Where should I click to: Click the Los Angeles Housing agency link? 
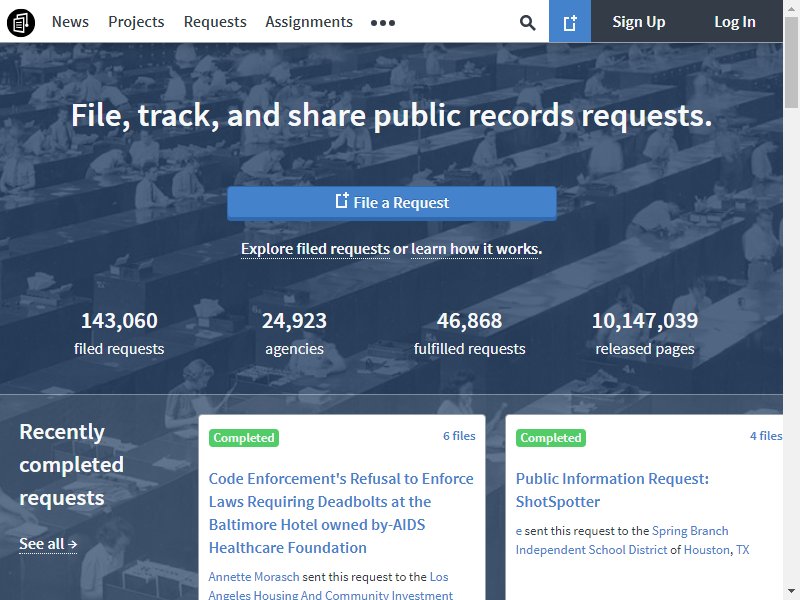331,586
